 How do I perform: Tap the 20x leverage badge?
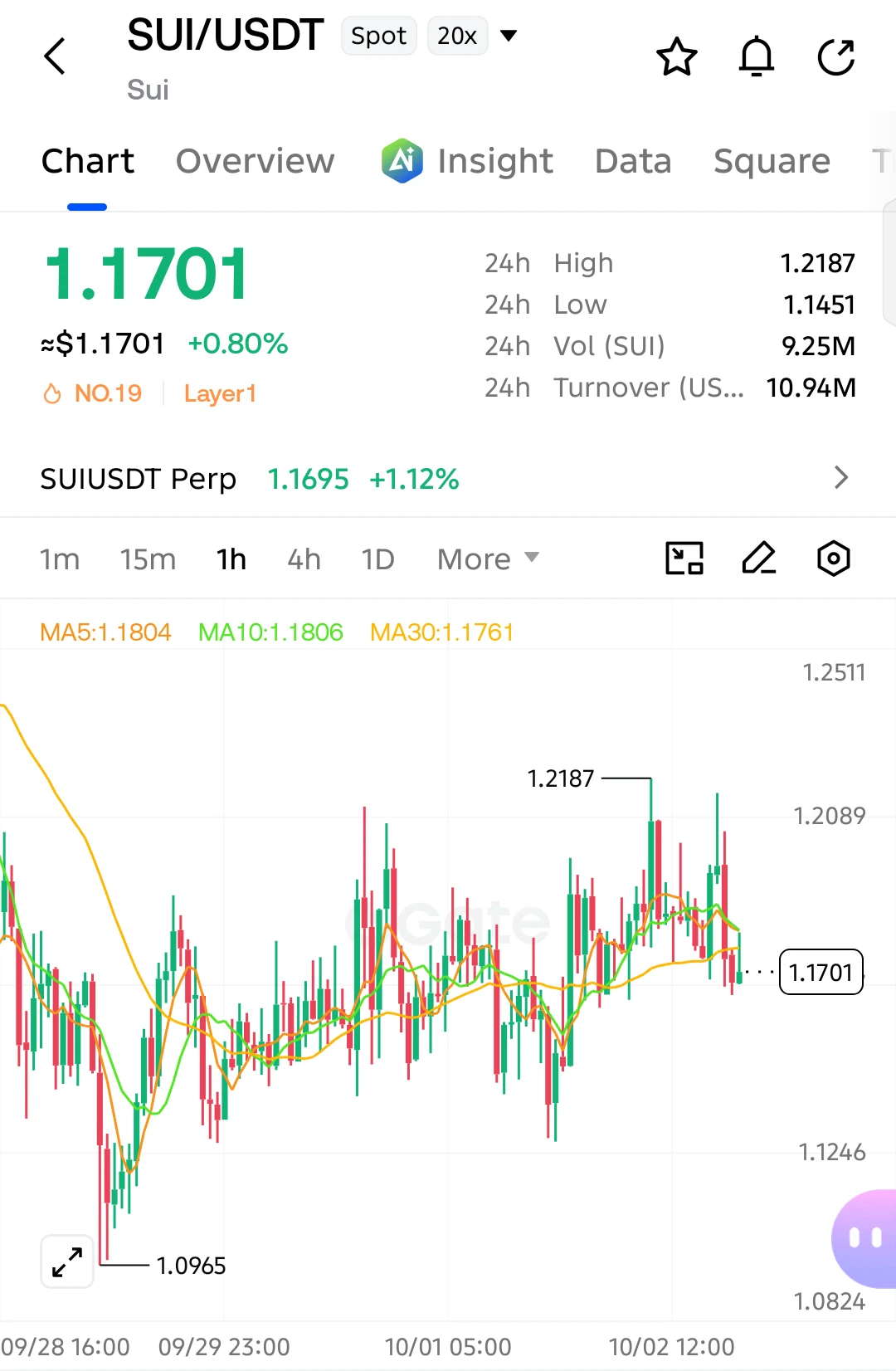457,36
